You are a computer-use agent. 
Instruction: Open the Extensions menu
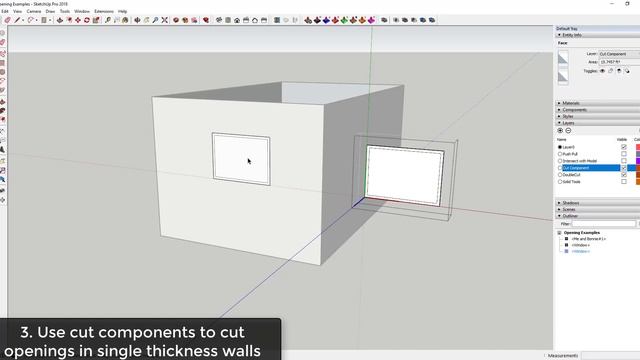click(104, 11)
